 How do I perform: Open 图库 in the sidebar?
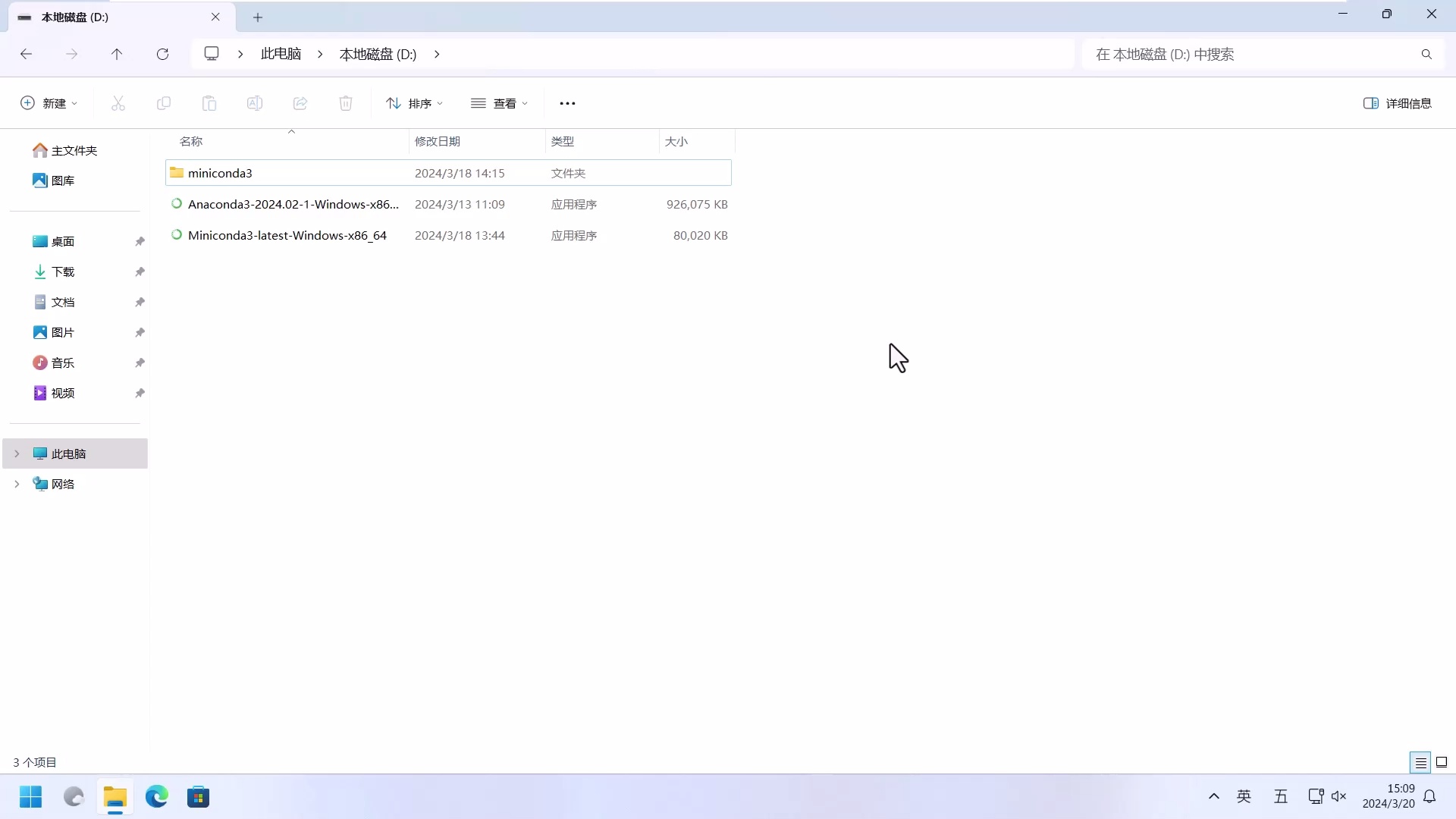point(54,180)
